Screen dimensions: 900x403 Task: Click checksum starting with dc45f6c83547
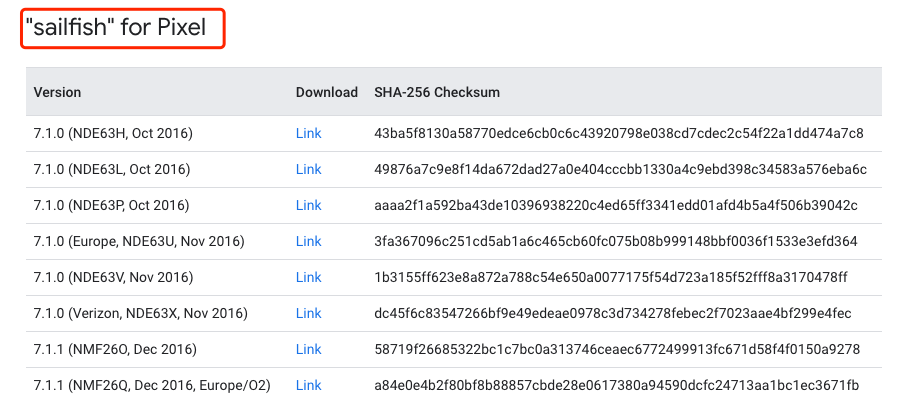pos(613,313)
